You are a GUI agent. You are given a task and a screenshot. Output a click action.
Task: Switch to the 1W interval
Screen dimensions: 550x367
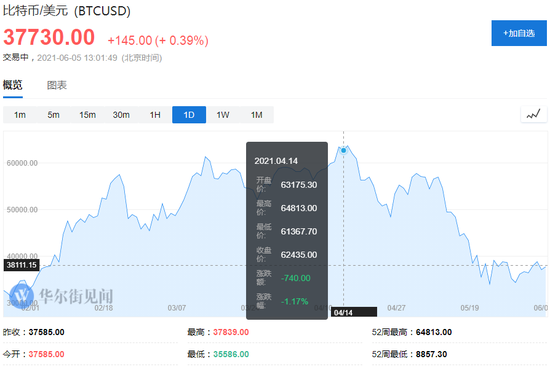tap(223, 115)
